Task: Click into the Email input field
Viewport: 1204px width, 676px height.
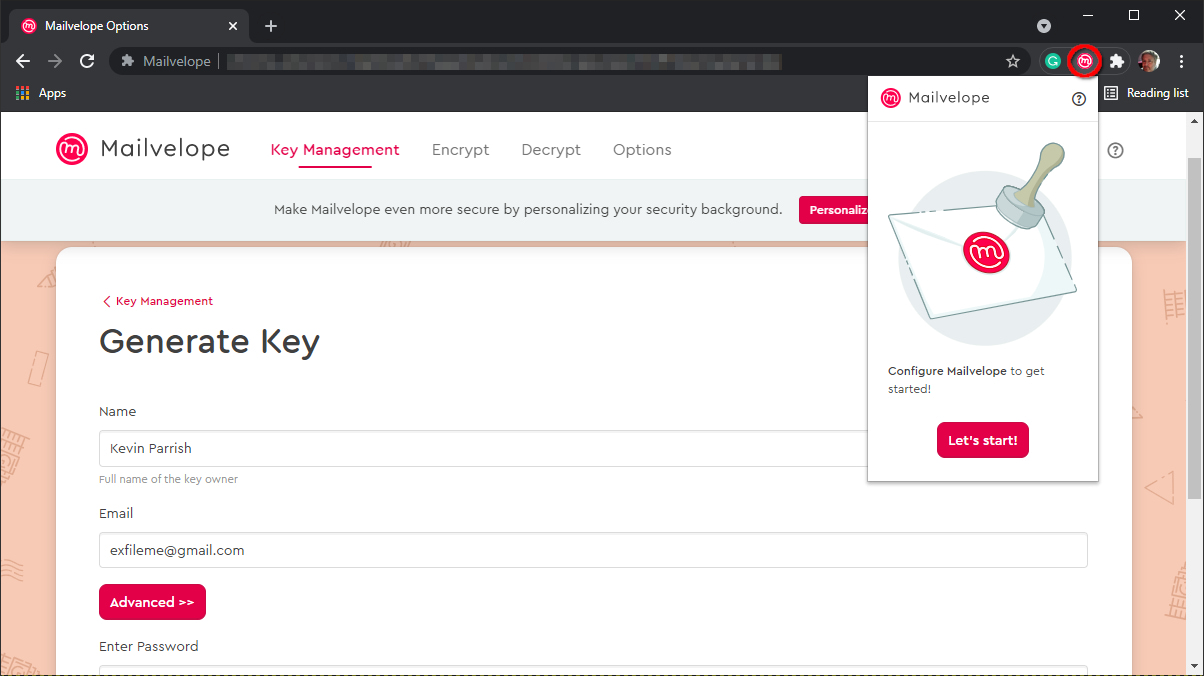Action: tap(593, 550)
